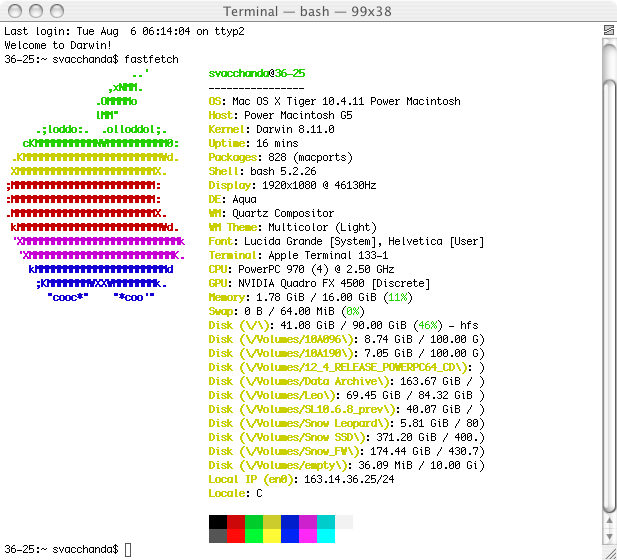Click the olive yellow color block, top row
This screenshot has width=617, height=560.
tap(272, 522)
